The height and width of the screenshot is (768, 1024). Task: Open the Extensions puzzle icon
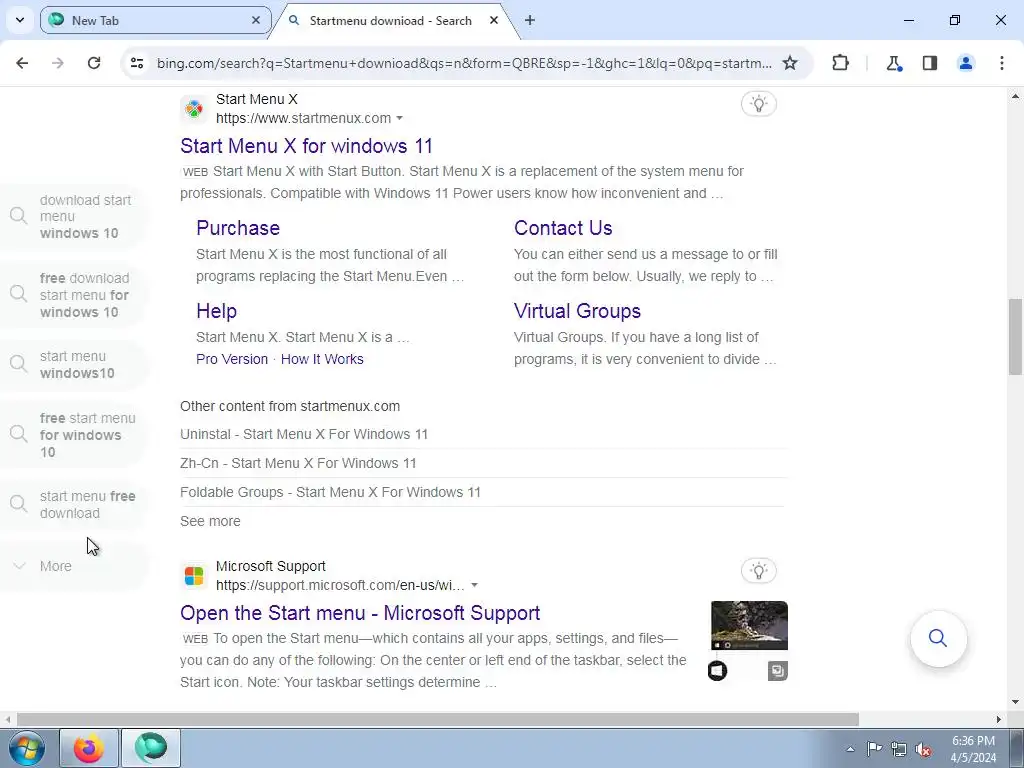coord(840,63)
